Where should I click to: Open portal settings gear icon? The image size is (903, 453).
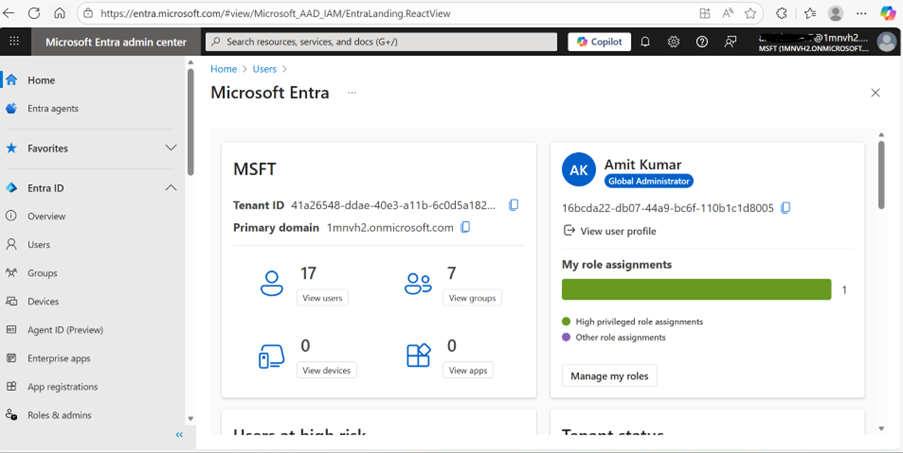coord(673,41)
